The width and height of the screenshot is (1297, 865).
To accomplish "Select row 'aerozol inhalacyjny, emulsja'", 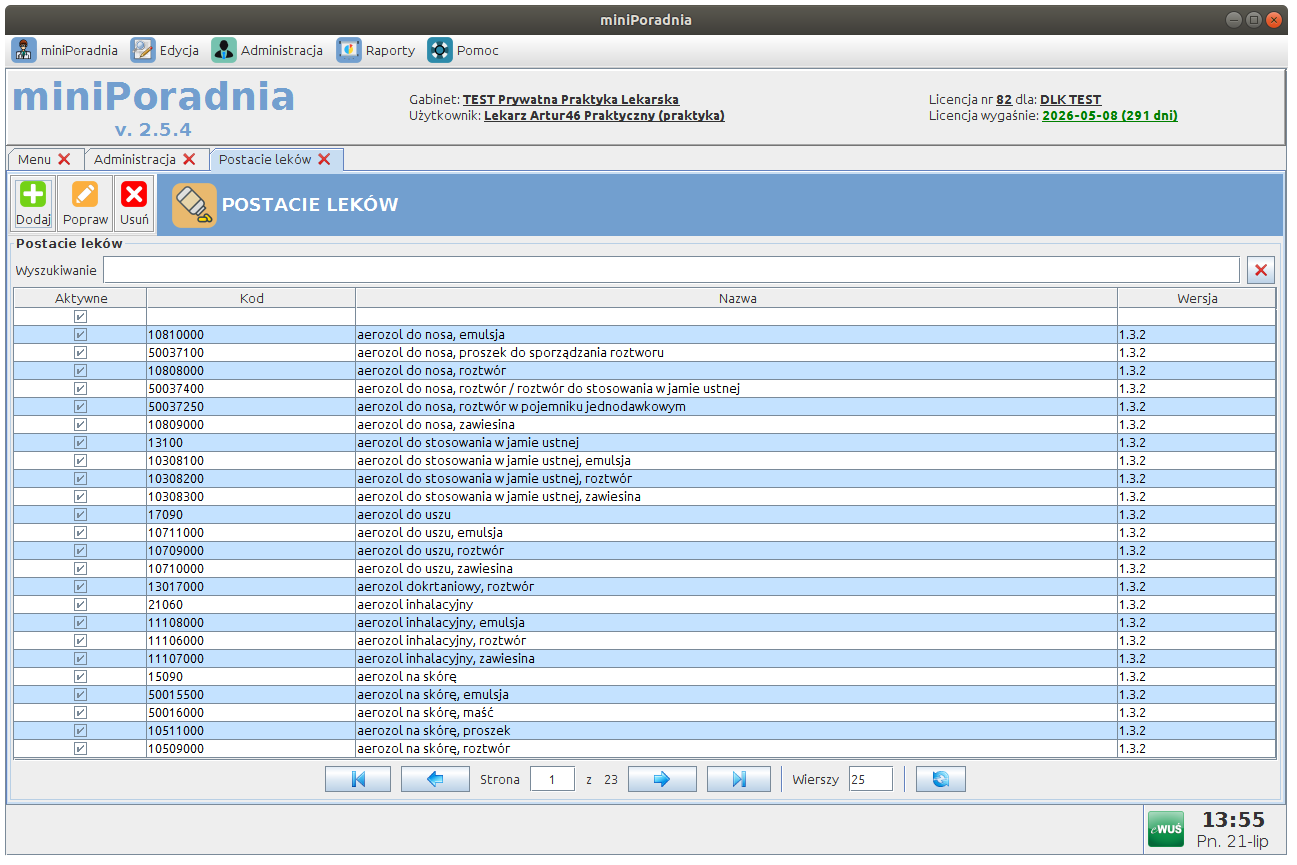I will pyautogui.click(x=645, y=623).
